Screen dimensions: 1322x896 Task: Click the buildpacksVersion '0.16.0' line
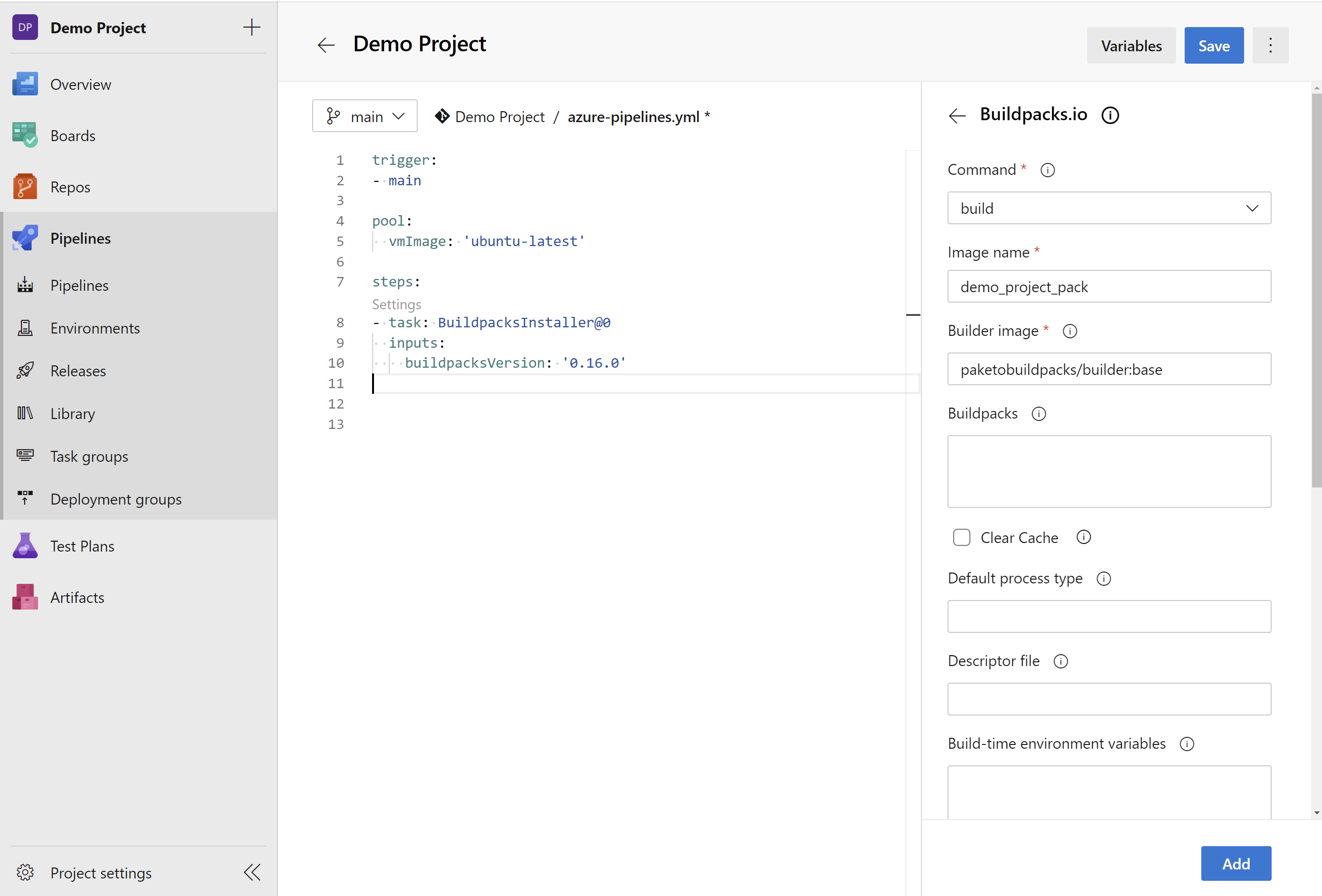pos(516,362)
